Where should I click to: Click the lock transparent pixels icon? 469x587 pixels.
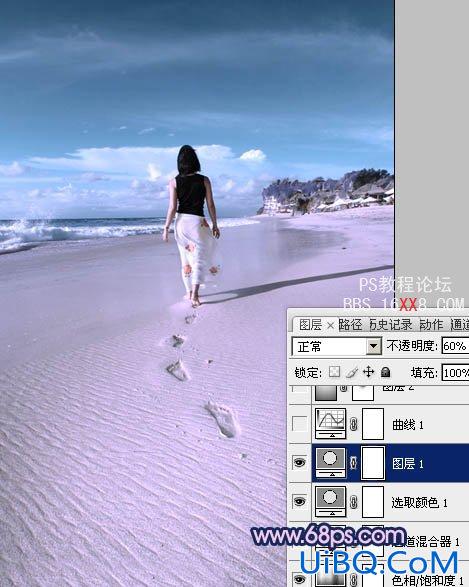(334, 372)
